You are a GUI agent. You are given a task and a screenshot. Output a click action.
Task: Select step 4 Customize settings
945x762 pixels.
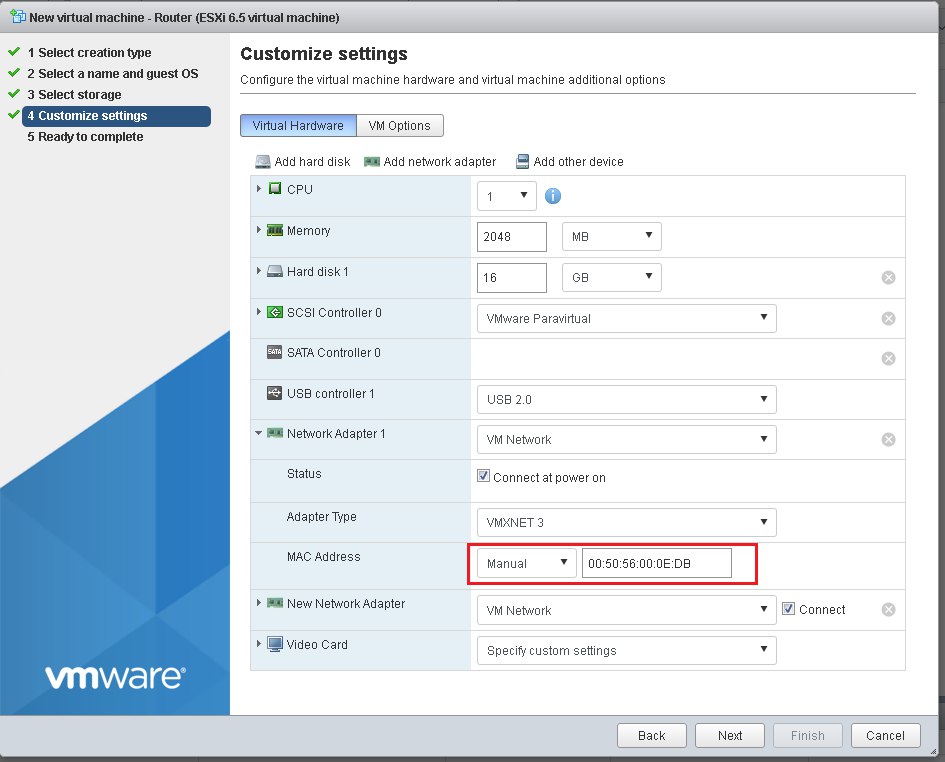[x=116, y=116]
